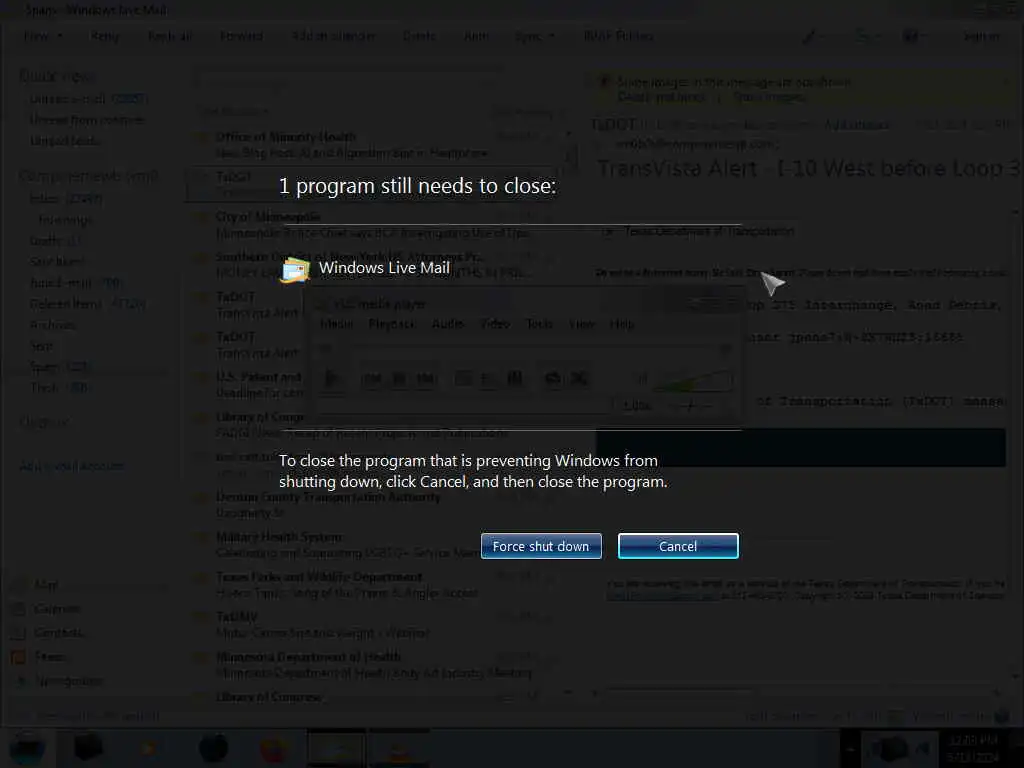The height and width of the screenshot is (768, 1024).
Task: Toggle VLC fullscreen button
Action: [x=463, y=378]
